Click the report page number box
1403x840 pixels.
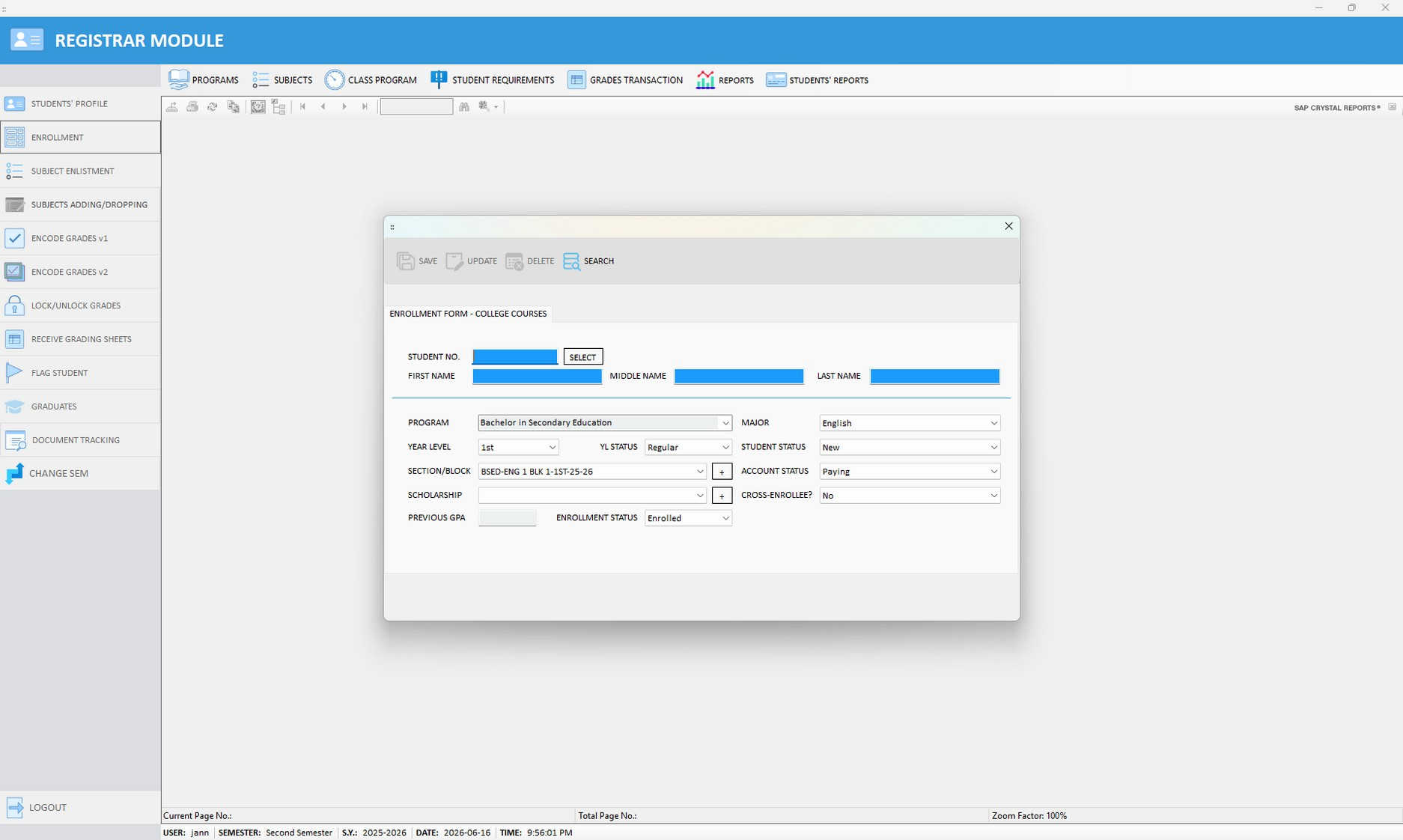416,107
